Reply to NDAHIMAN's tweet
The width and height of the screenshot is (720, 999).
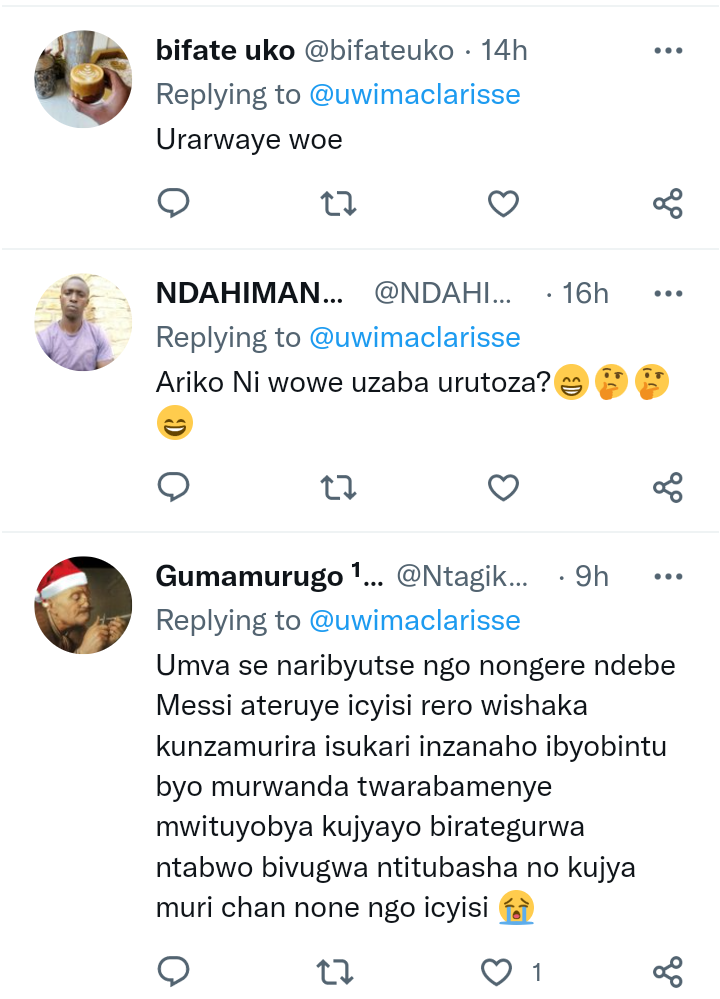[174, 487]
